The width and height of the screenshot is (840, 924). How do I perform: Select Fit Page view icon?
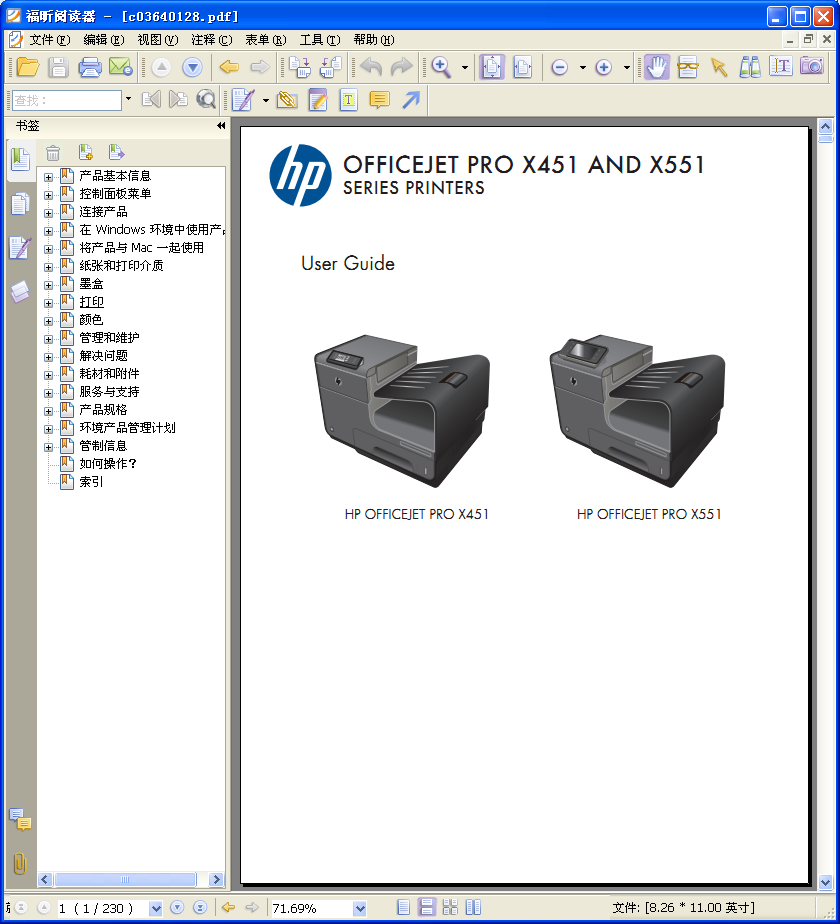pos(492,67)
